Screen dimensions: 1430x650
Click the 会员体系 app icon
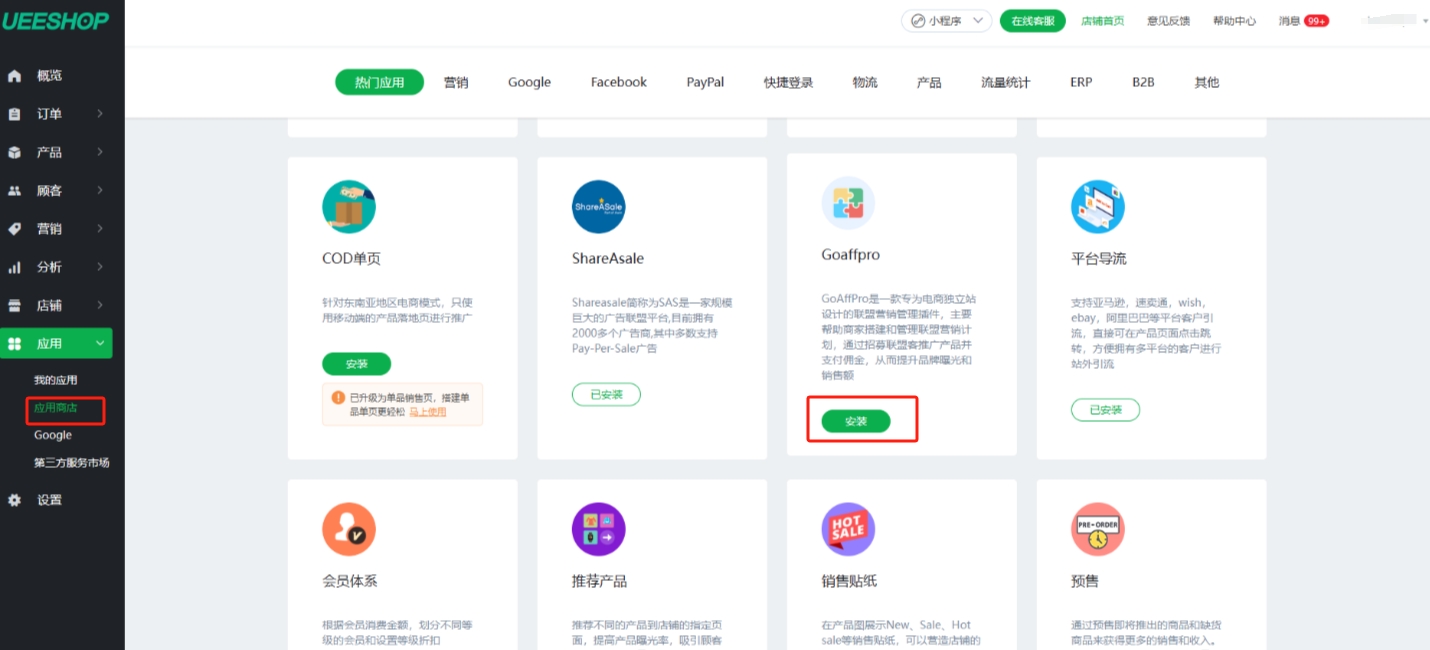(x=349, y=529)
